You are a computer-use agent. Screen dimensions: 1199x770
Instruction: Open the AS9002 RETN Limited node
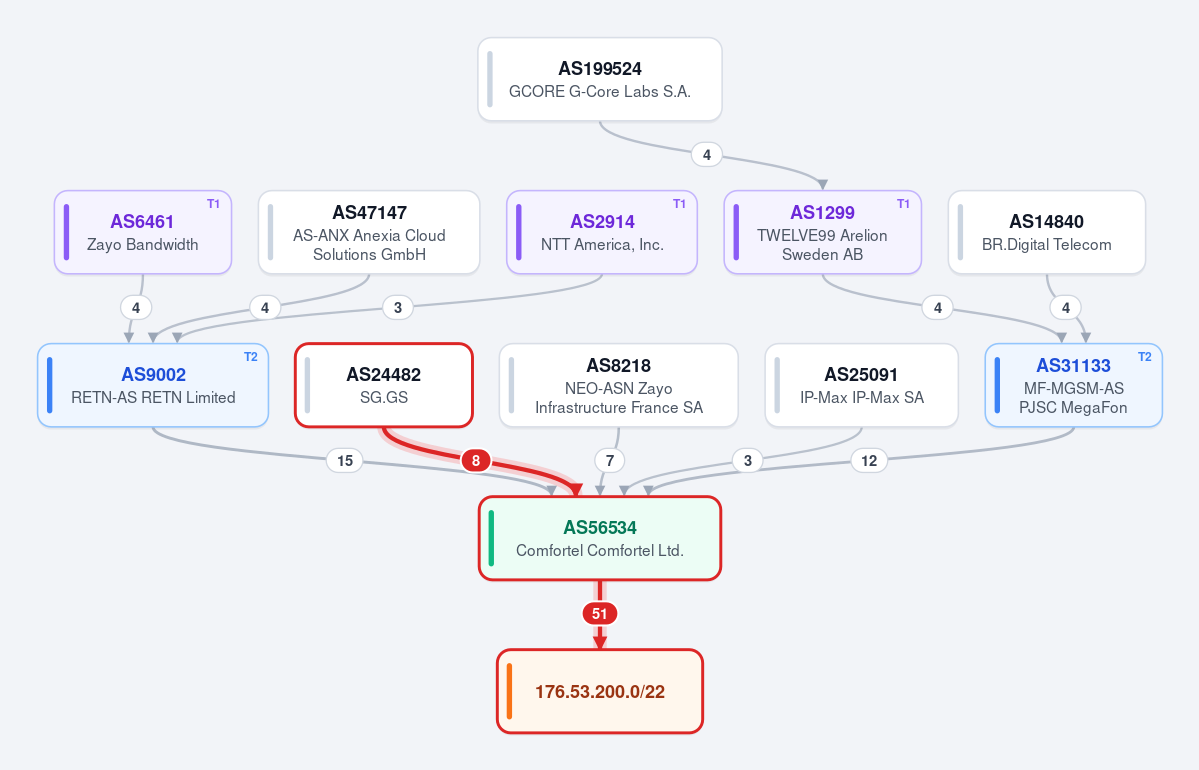[153, 385]
